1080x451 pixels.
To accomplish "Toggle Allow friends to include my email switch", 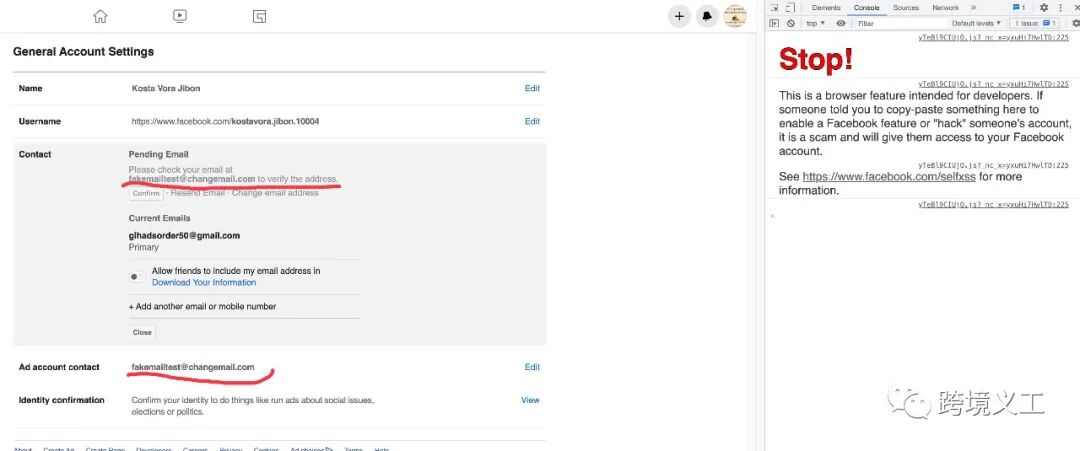I will (136, 277).
